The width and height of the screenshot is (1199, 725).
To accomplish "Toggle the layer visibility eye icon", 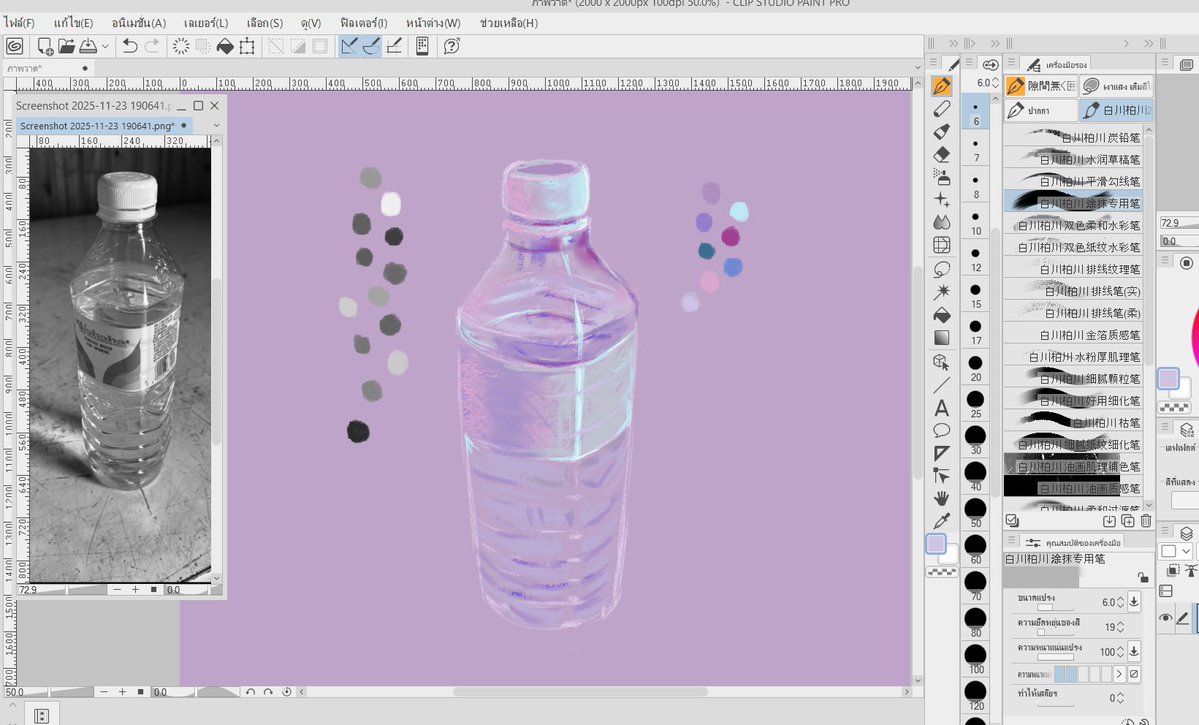I will 1166,617.
